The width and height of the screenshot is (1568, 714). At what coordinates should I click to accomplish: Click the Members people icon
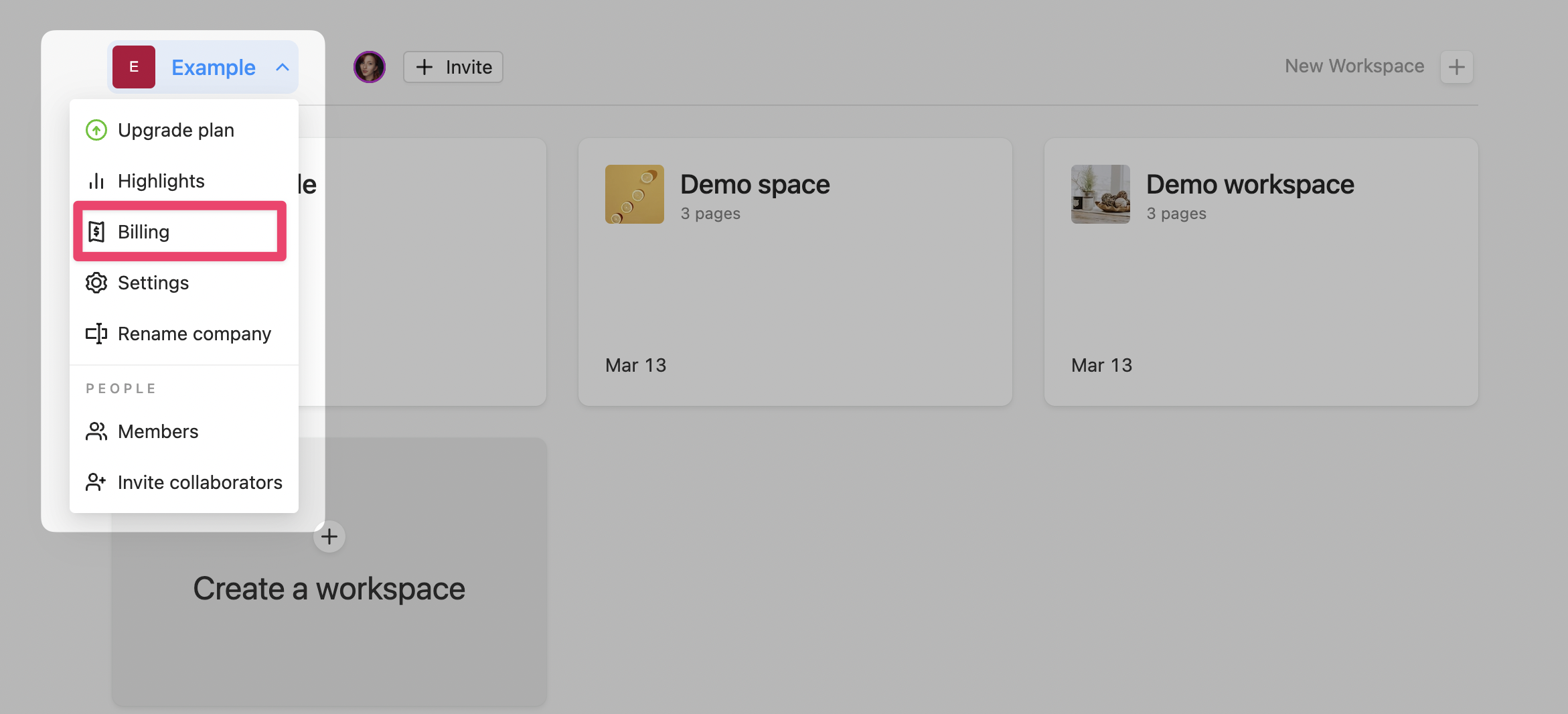[x=96, y=431]
